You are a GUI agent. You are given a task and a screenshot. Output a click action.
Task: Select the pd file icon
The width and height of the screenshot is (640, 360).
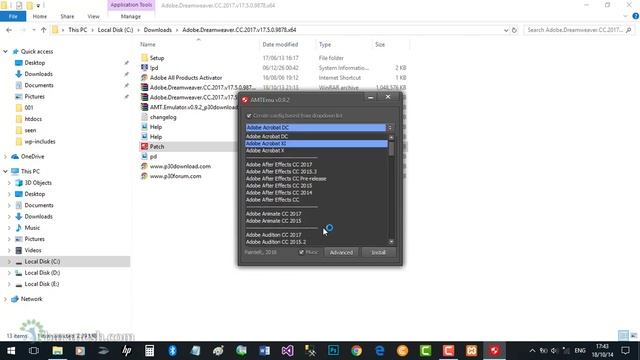click(144, 156)
